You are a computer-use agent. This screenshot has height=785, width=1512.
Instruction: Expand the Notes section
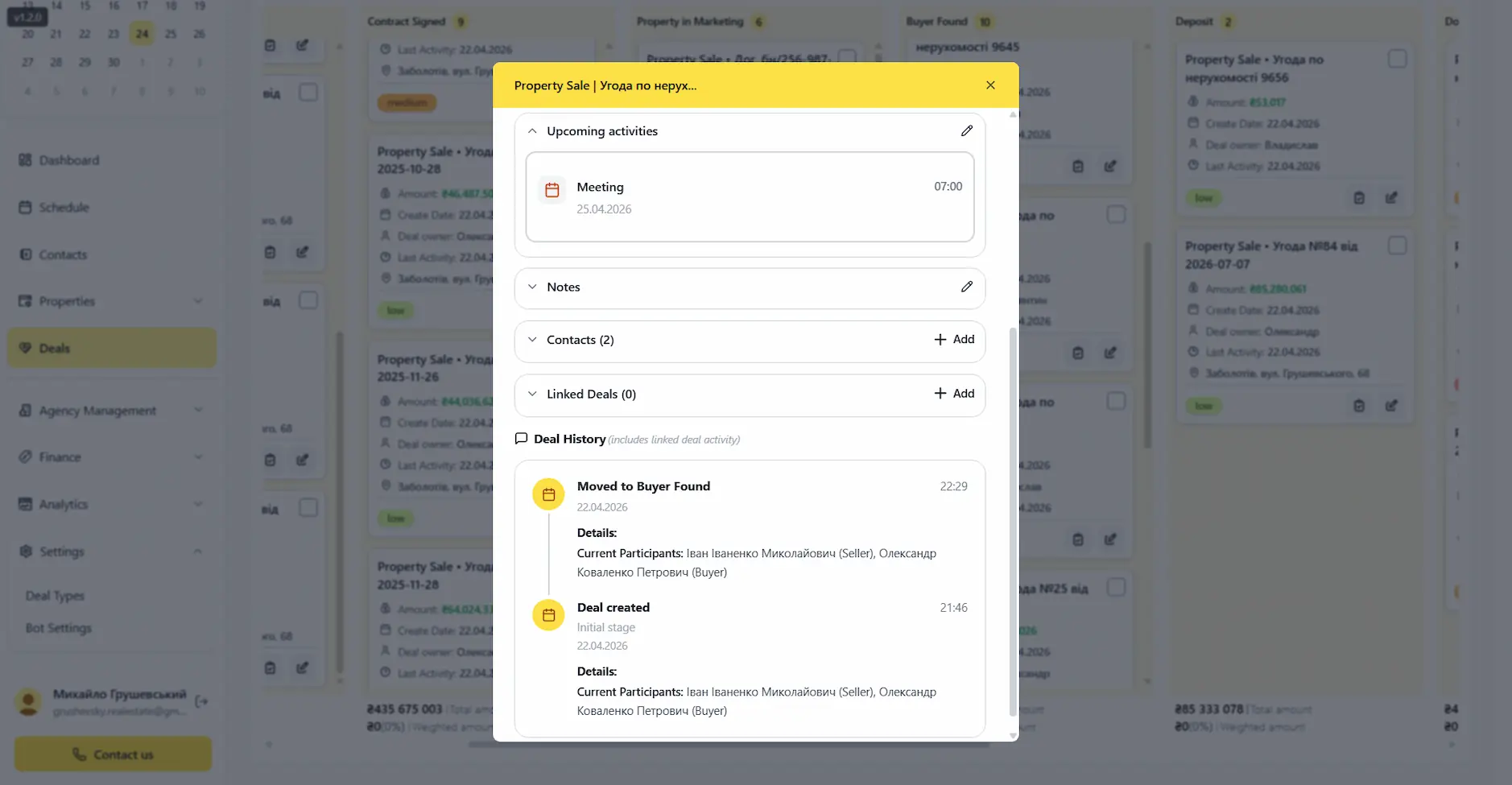coord(532,287)
